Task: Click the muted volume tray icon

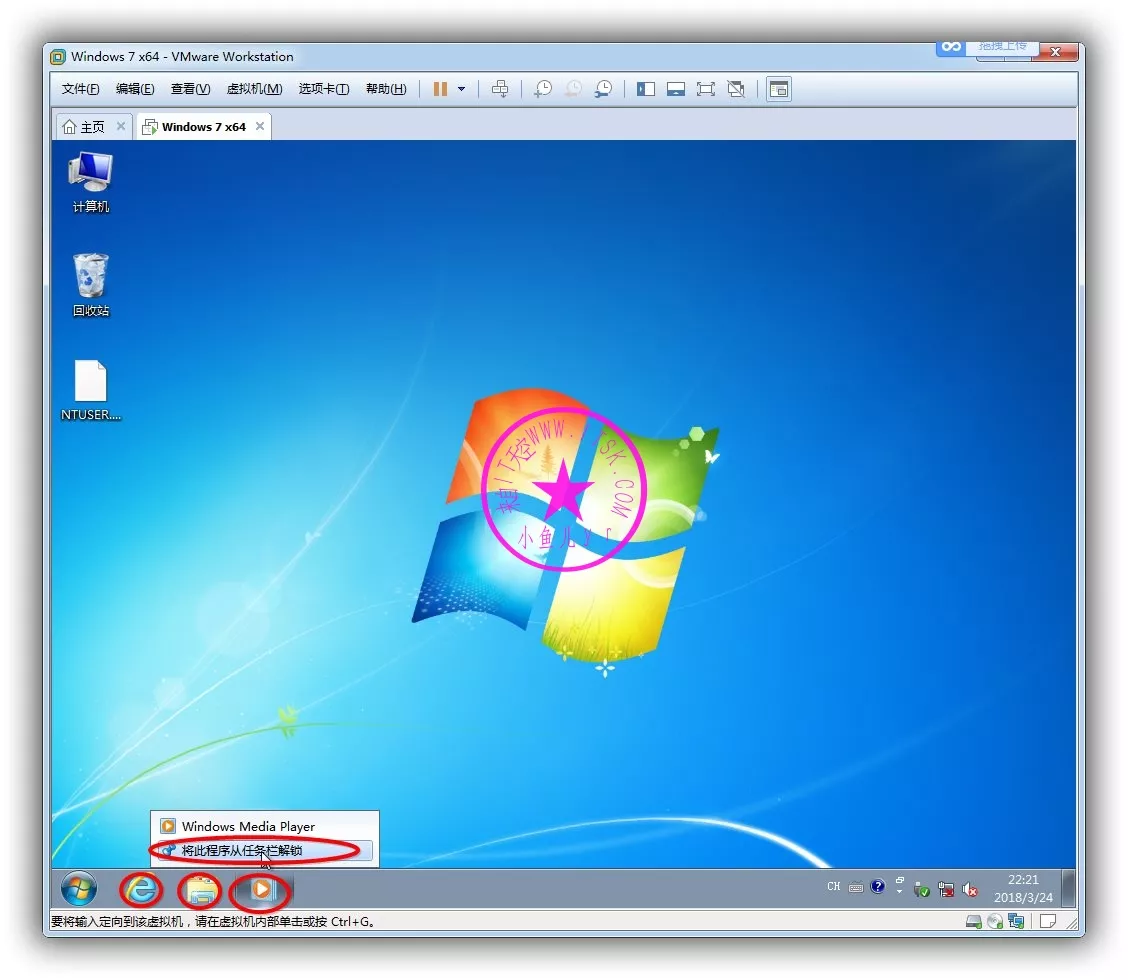Action: click(x=970, y=888)
